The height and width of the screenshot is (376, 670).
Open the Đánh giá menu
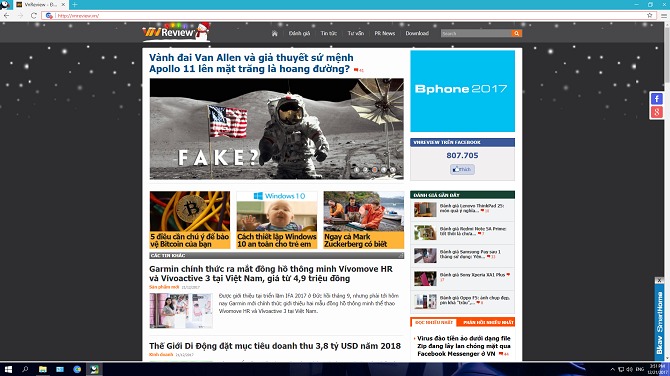tap(299, 33)
